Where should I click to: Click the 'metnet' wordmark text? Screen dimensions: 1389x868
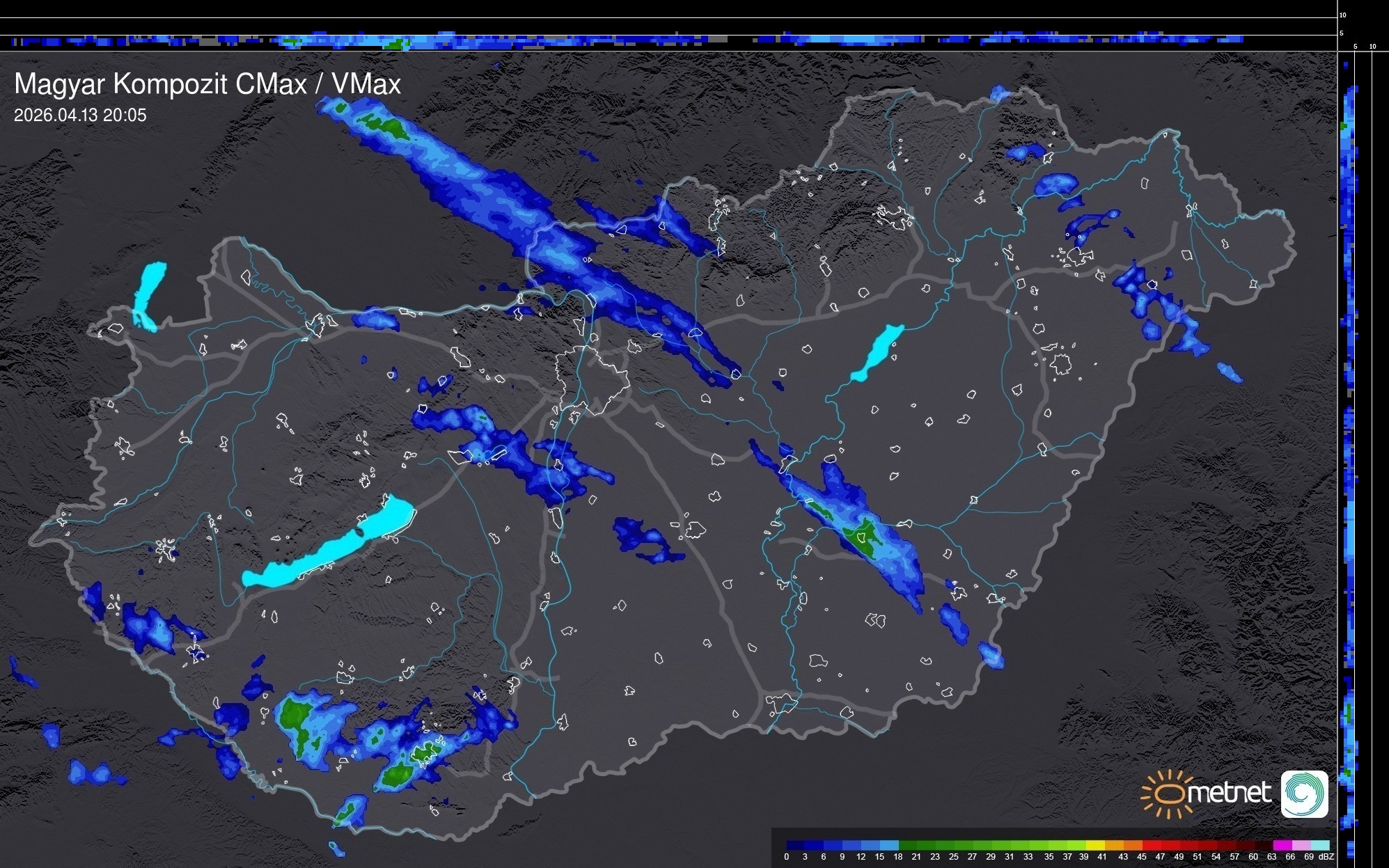click(1229, 794)
